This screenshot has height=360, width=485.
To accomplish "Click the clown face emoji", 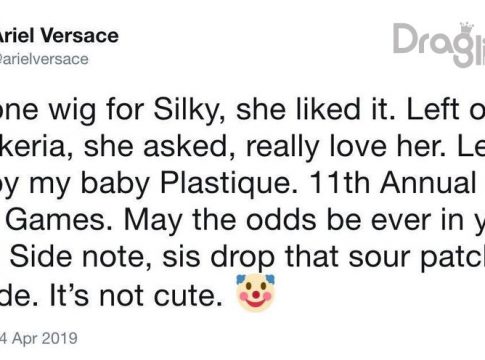I will coord(256,293).
